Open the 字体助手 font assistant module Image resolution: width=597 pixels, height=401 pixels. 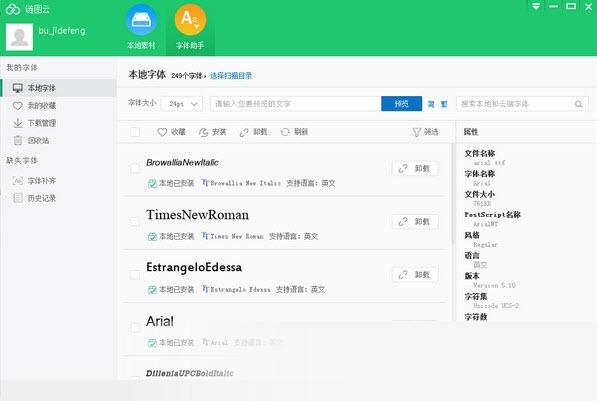tap(190, 27)
